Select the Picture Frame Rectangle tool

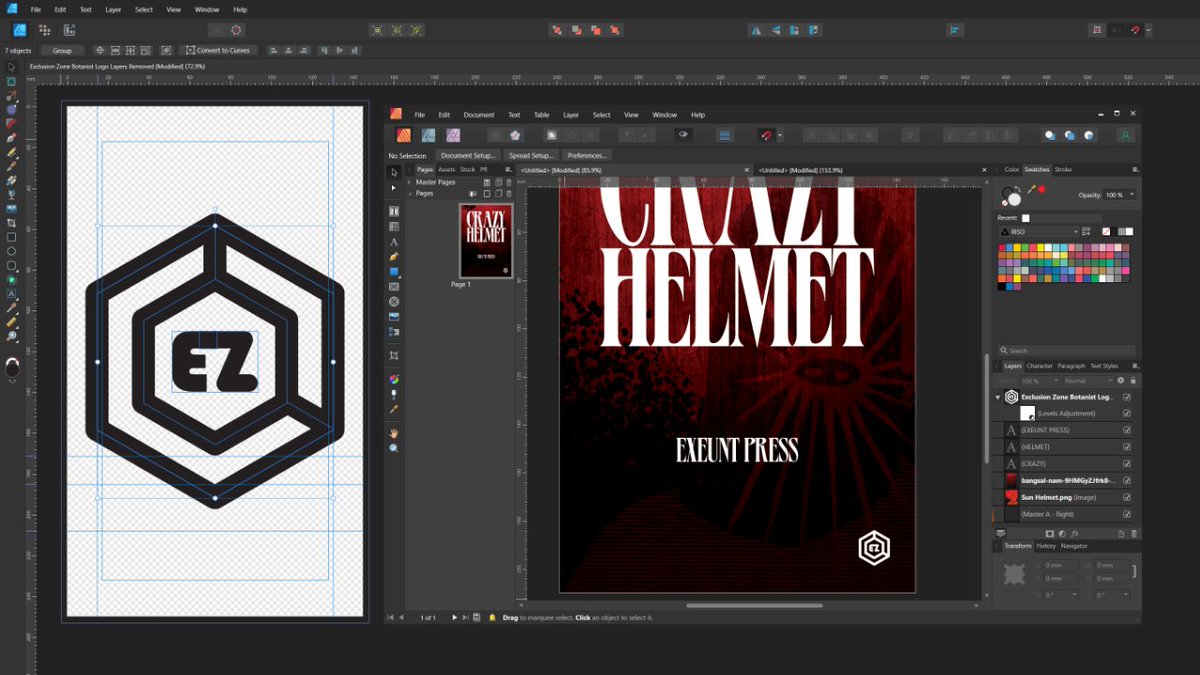[x=394, y=286]
